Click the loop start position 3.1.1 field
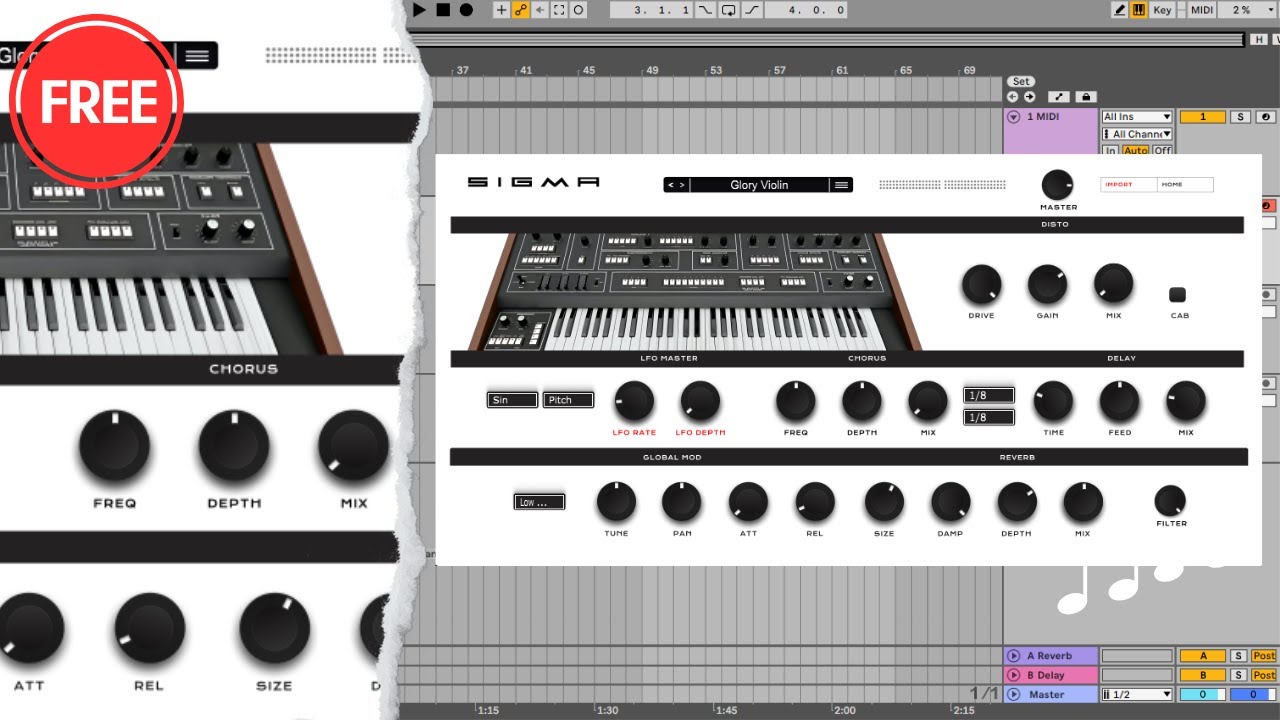 [x=651, y=10]
